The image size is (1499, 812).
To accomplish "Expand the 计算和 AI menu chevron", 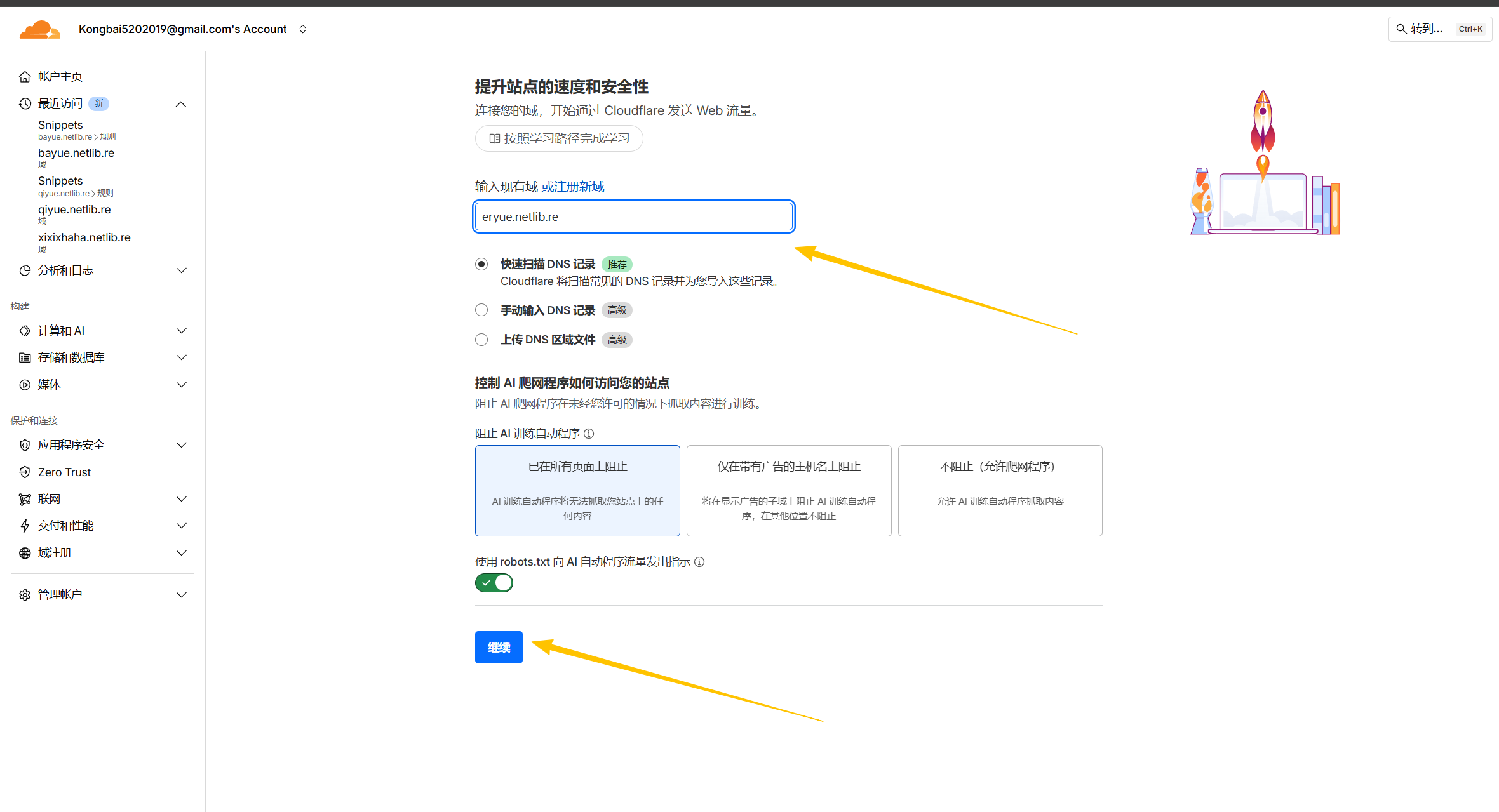I will [x=181, y=331].
